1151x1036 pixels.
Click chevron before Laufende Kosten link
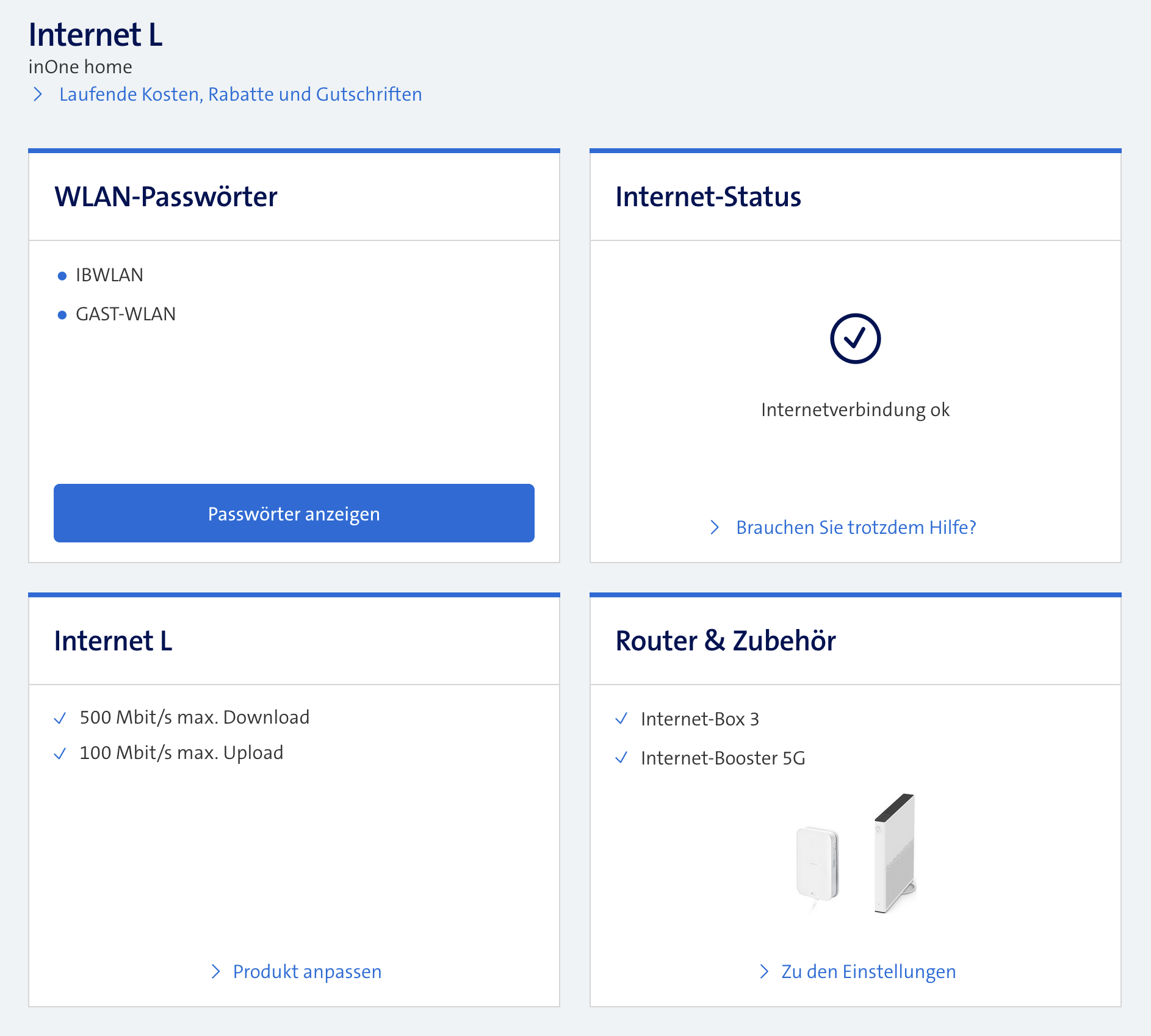click(38, 94)
